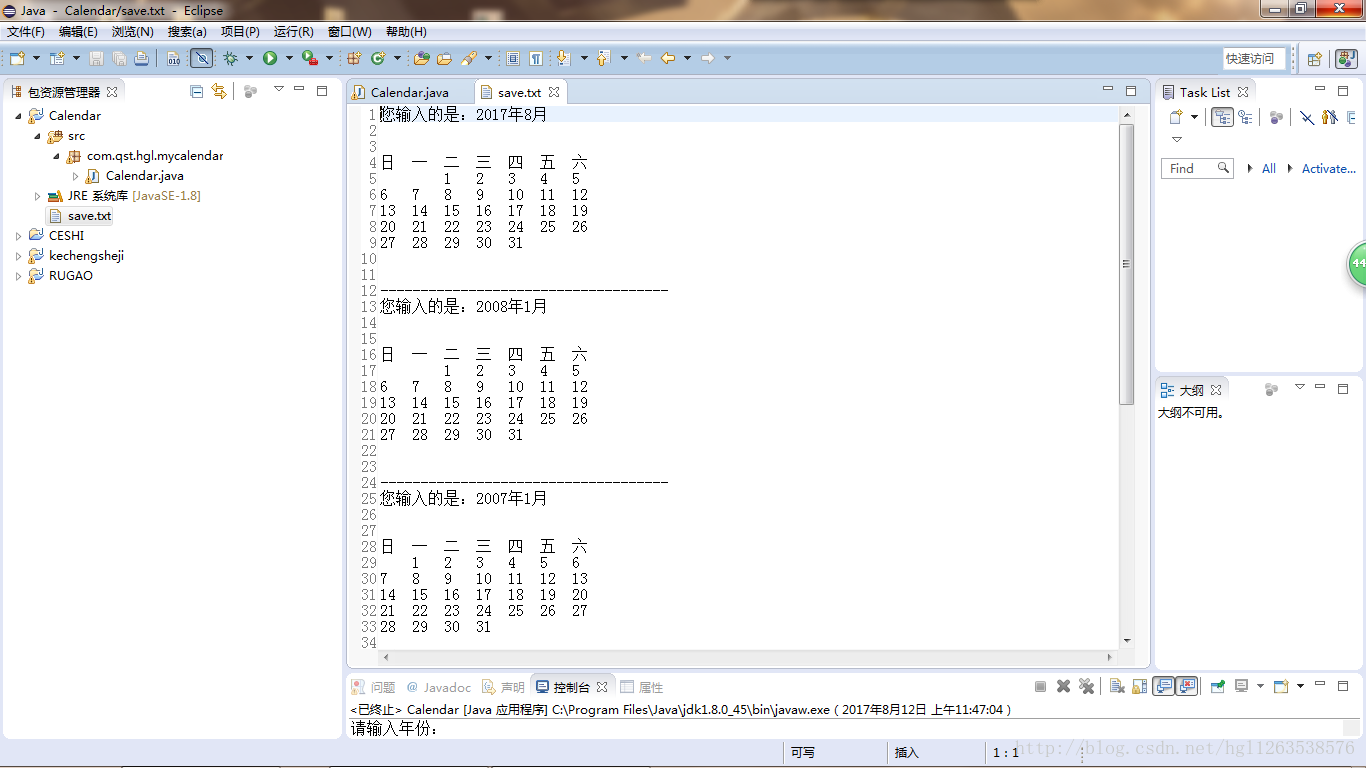Click the Open Type icon
Screen dimensions: 1366x768
point(421,58)
